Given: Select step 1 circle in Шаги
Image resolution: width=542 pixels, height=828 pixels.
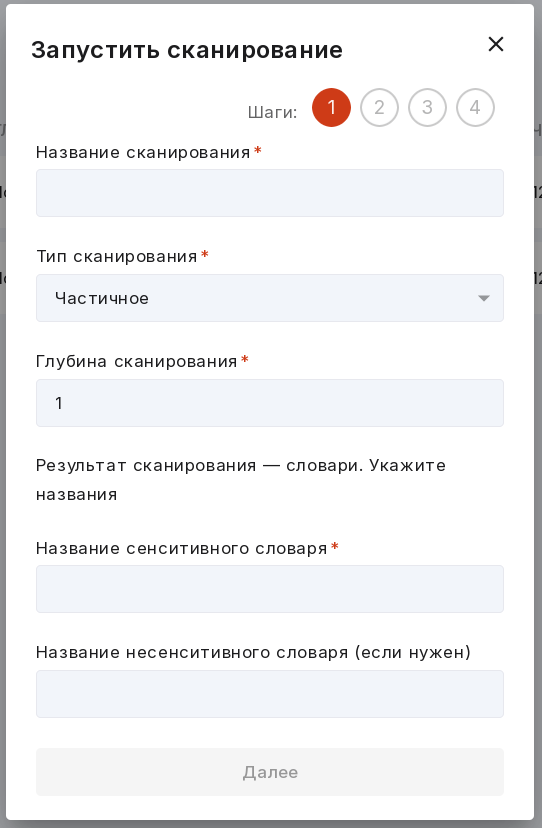Looking at the screenshot, I should coord(331,108).
